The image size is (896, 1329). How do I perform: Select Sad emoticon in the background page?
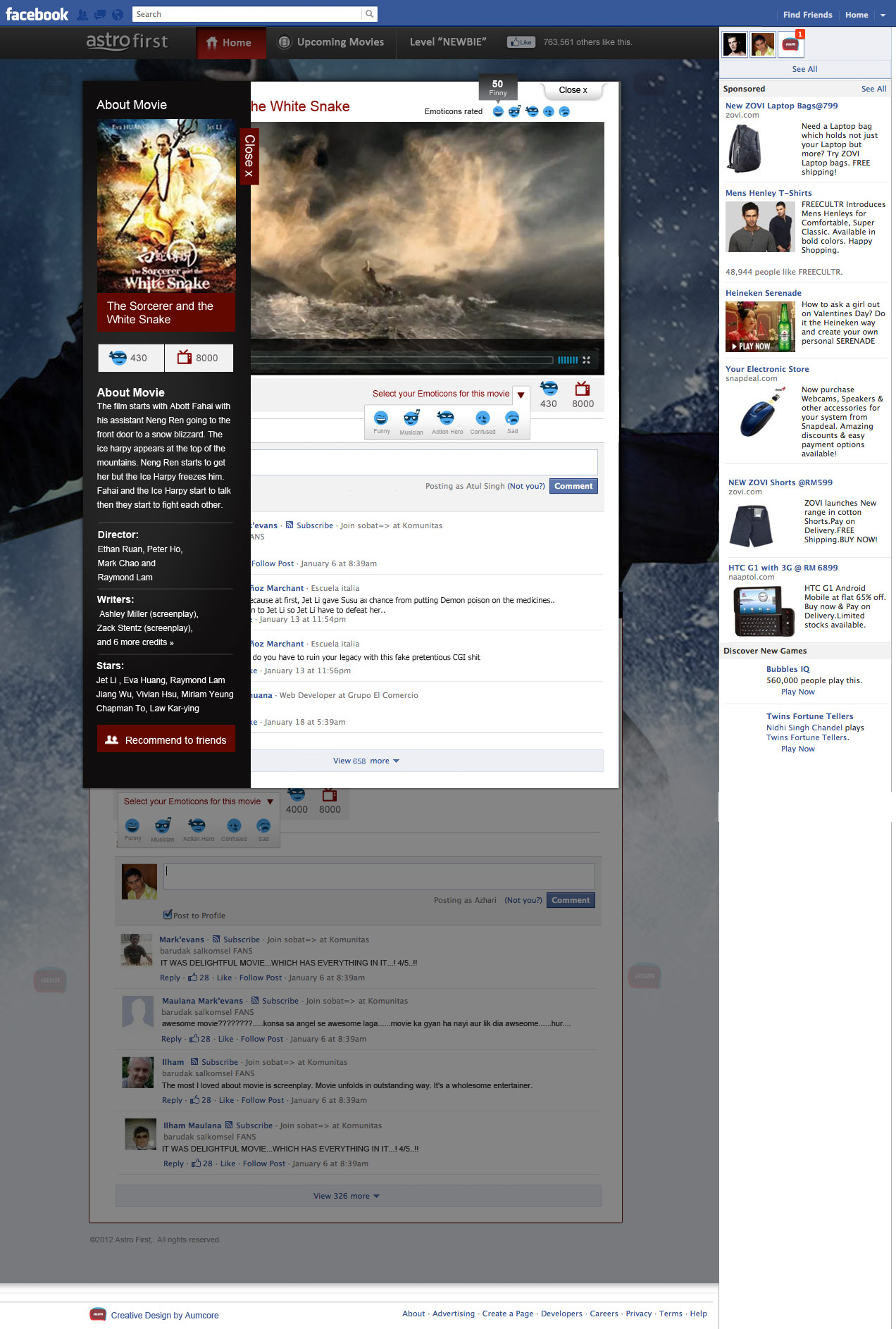coord(263,825)
